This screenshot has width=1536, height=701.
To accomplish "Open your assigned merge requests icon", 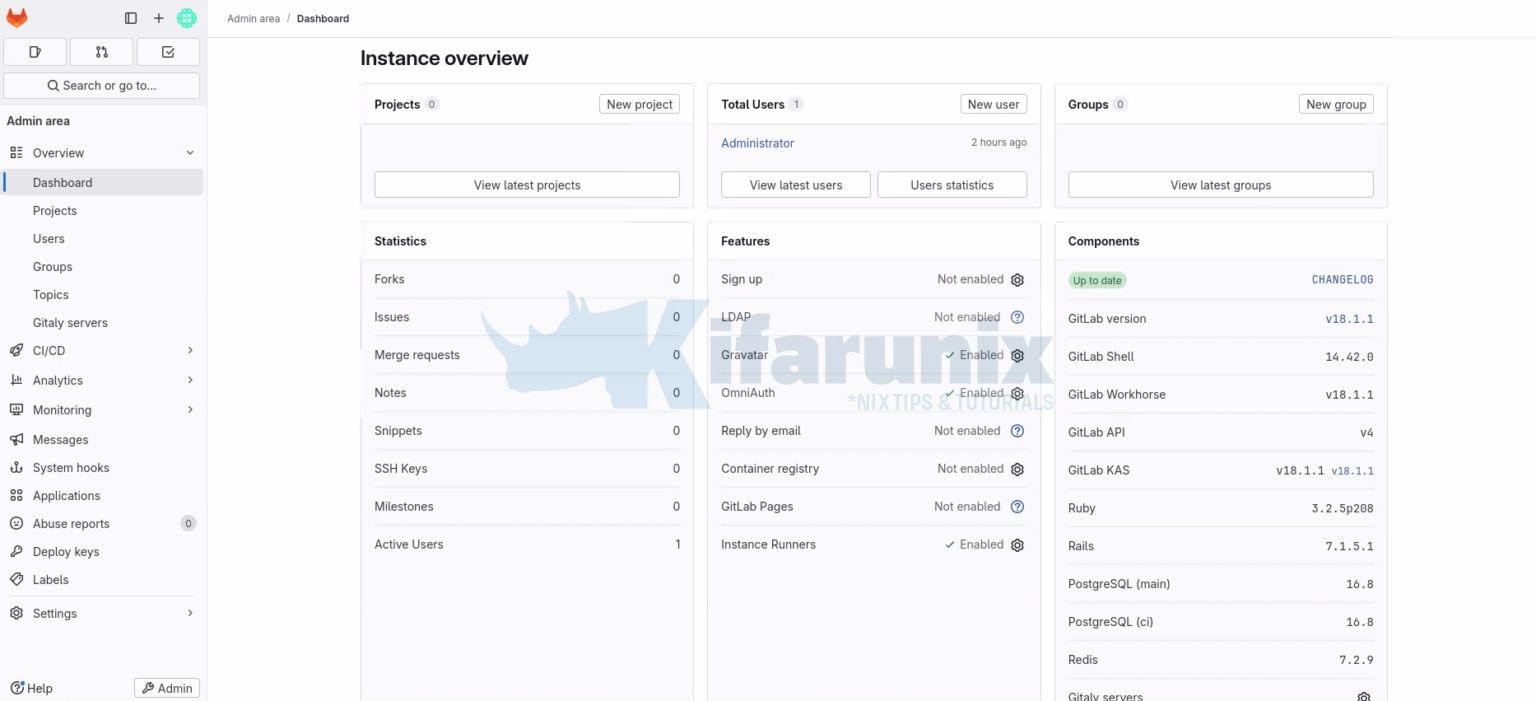I will pos(101,51).
